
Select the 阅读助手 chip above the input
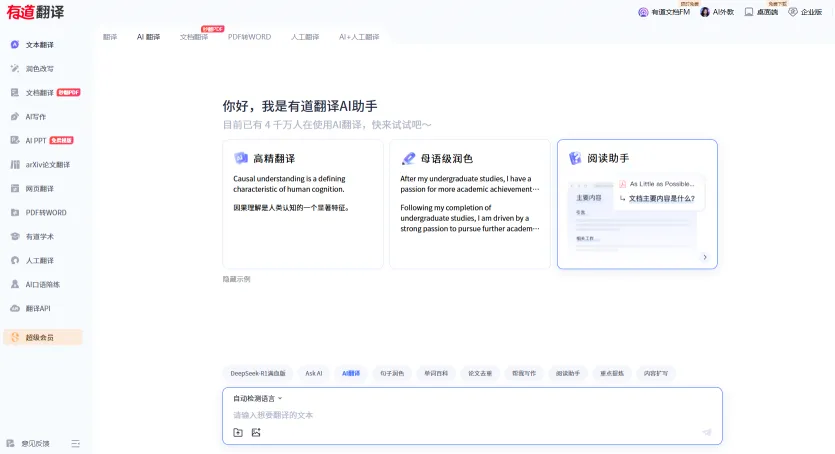568,373
